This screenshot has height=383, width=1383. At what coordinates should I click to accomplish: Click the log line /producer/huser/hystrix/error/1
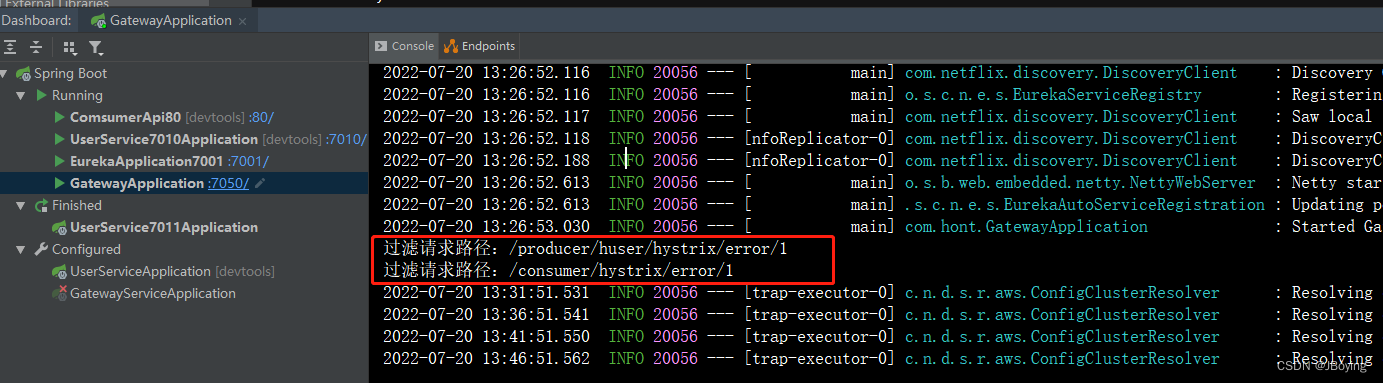585,248
